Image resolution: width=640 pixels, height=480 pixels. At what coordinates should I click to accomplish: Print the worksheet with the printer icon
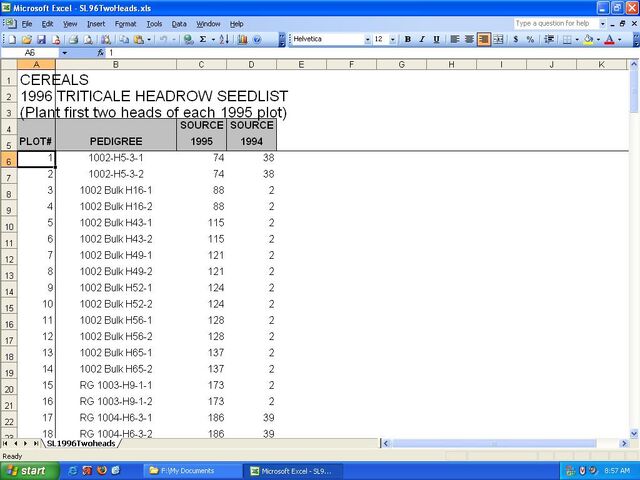pyautogui.click(x=73, y=39)
